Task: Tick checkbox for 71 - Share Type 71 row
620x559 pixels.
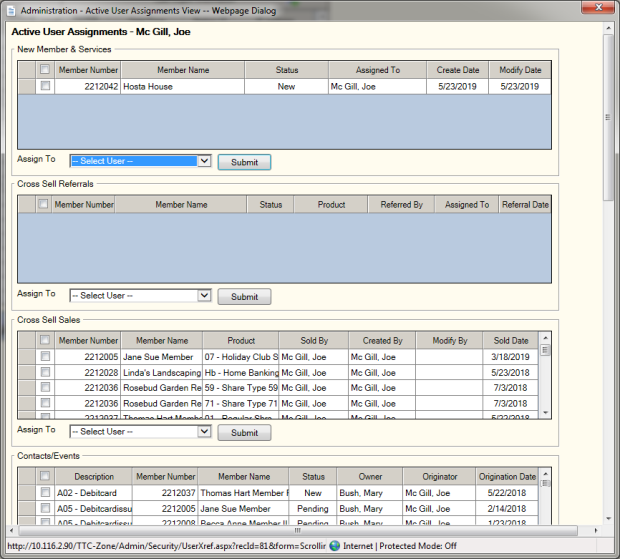Action: (x=45, y=403)
